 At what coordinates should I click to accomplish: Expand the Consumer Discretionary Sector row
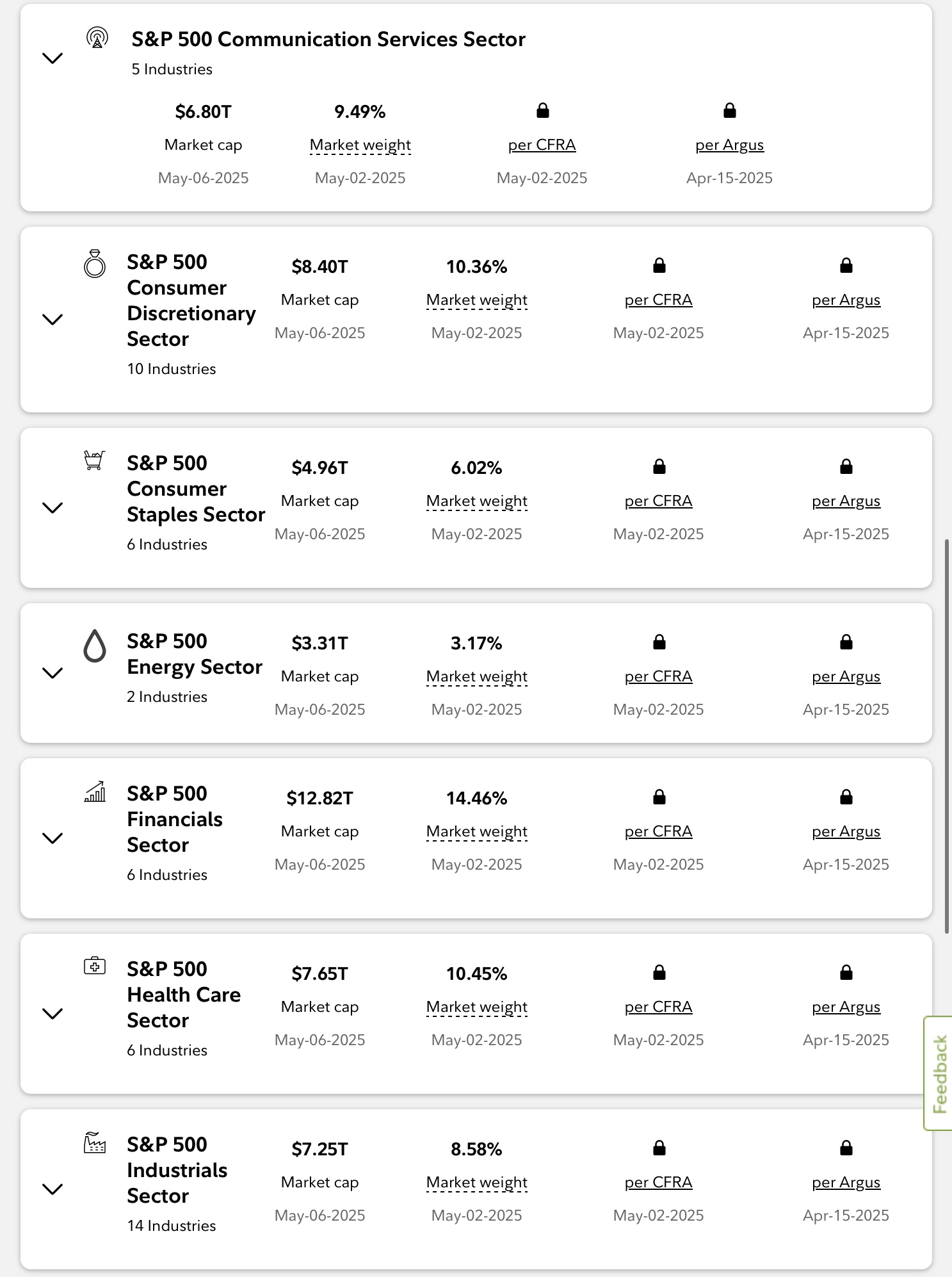click(x=52, y=320)
